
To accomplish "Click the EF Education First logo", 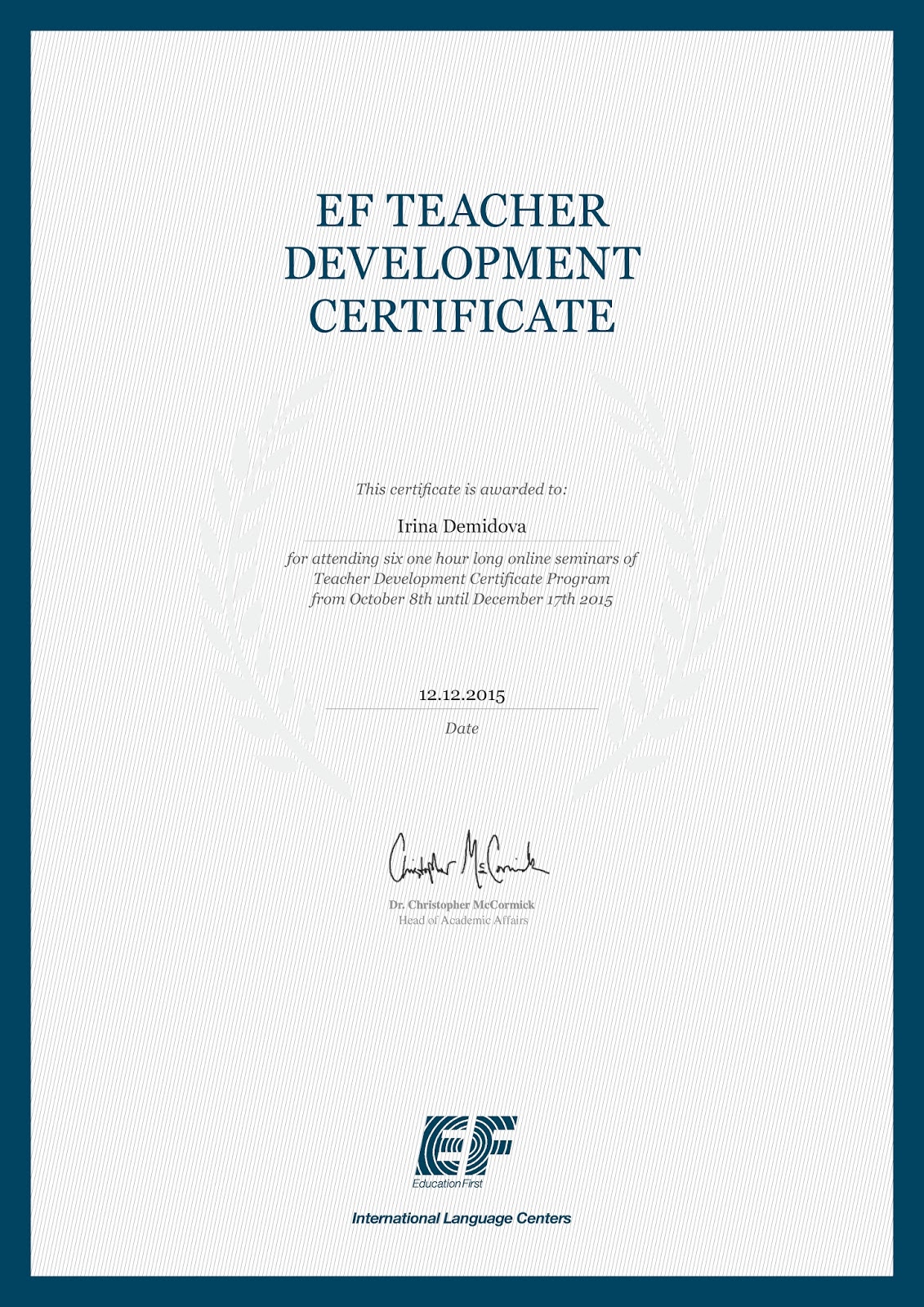I will [x=463, y=1152].
